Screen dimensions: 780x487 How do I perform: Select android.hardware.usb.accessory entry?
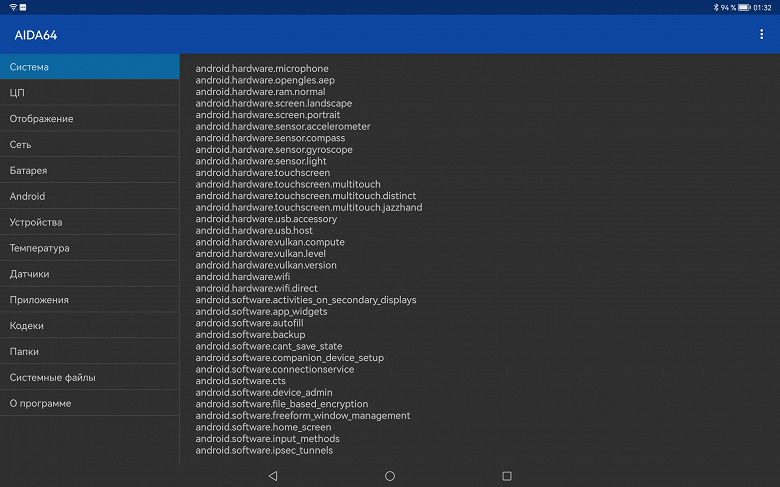[266, 219]
